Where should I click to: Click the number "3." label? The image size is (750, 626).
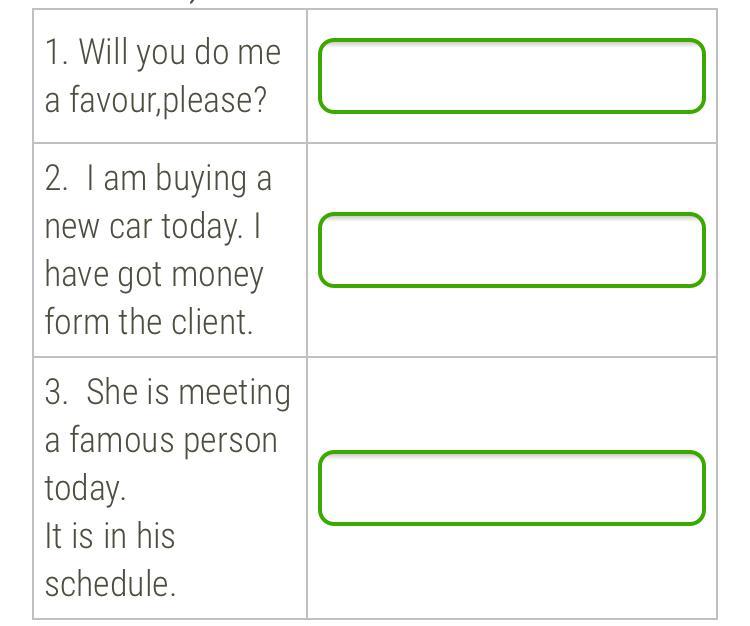pyautogui.click(x=56, y=392)
